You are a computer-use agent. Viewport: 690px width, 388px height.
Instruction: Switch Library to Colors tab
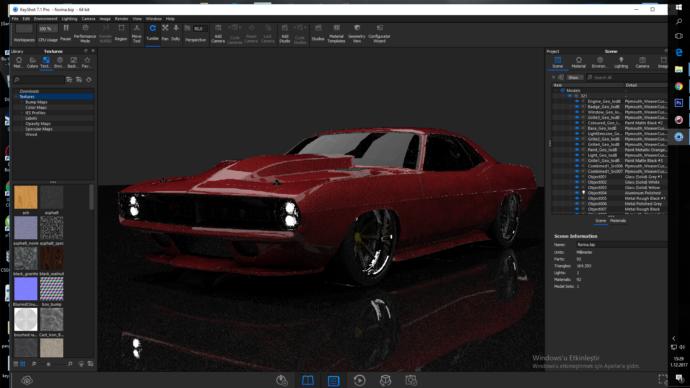pyautogui.click(x=32, y=62)
